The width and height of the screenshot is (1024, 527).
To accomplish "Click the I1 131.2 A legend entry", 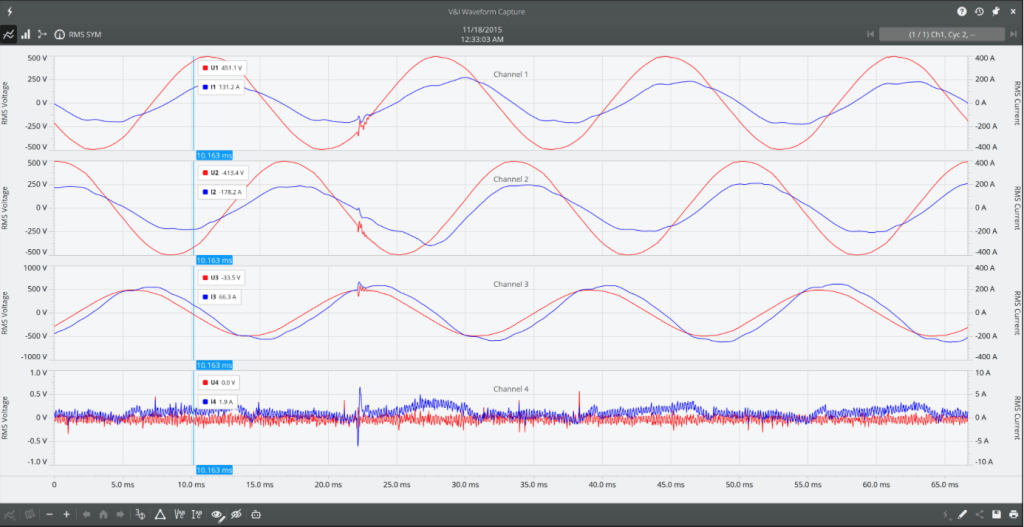I will pyautogui.click(x=221, y=87).
